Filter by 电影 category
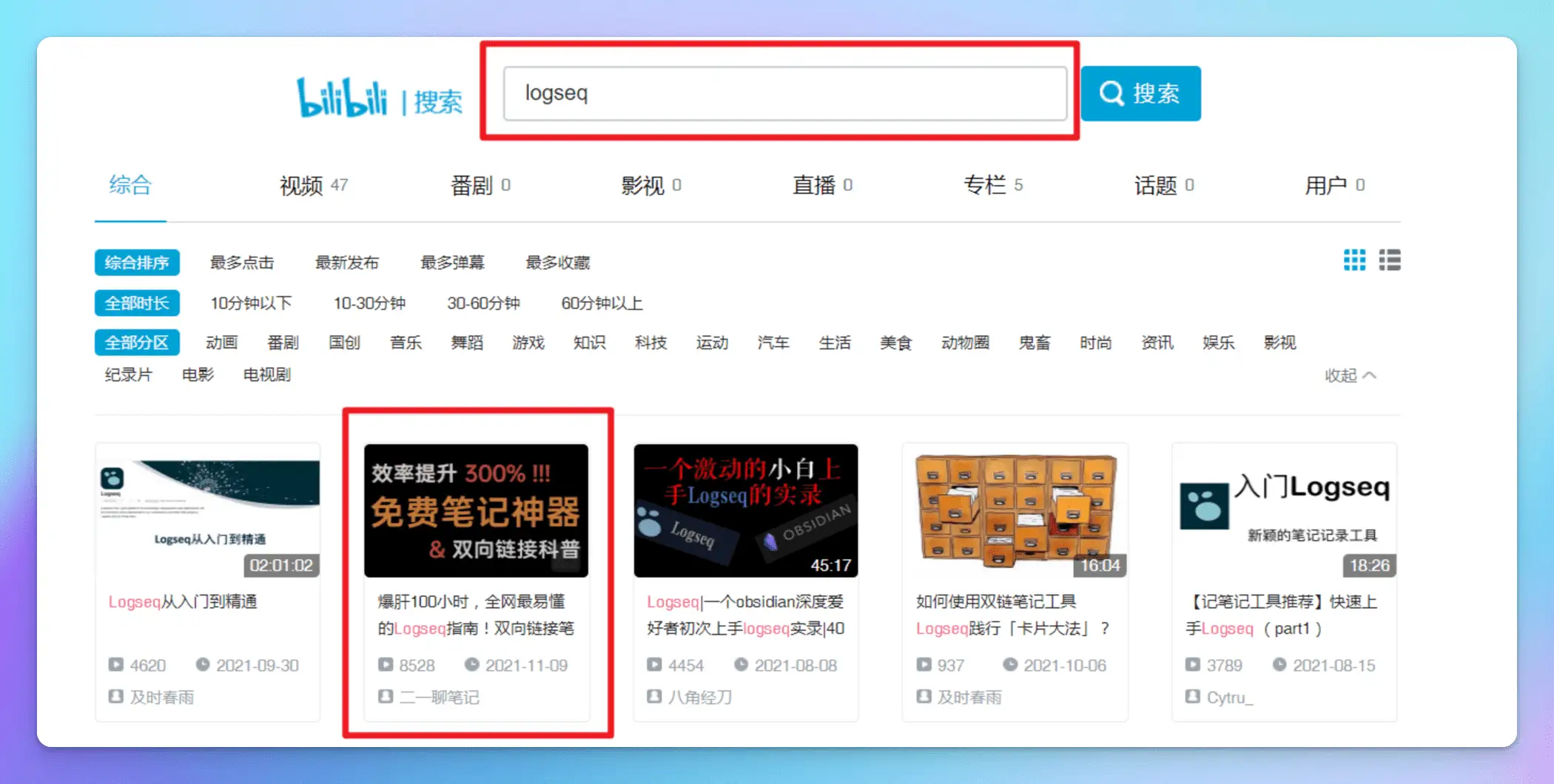This screenshot has width=1554, height=784. click(198, 375)
